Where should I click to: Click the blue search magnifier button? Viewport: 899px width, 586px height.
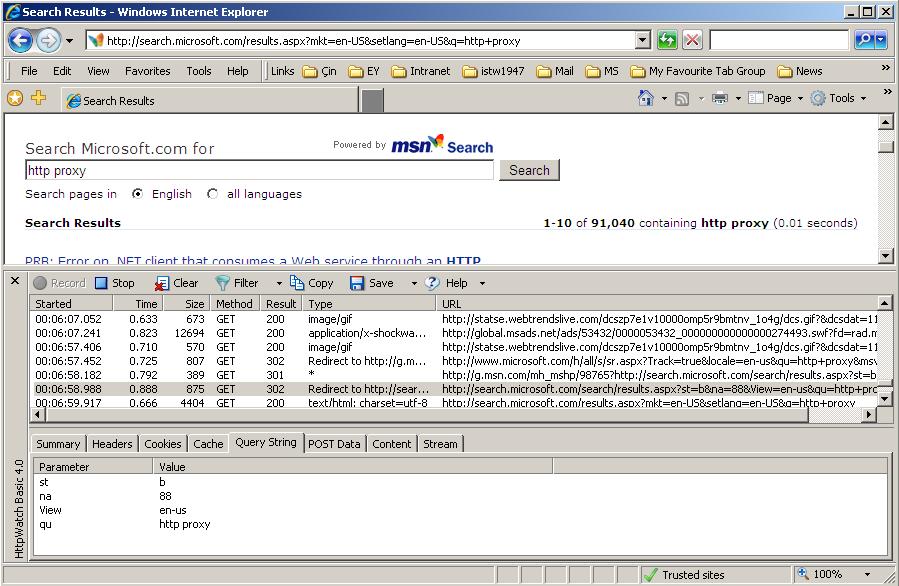[x=863, y=40]
